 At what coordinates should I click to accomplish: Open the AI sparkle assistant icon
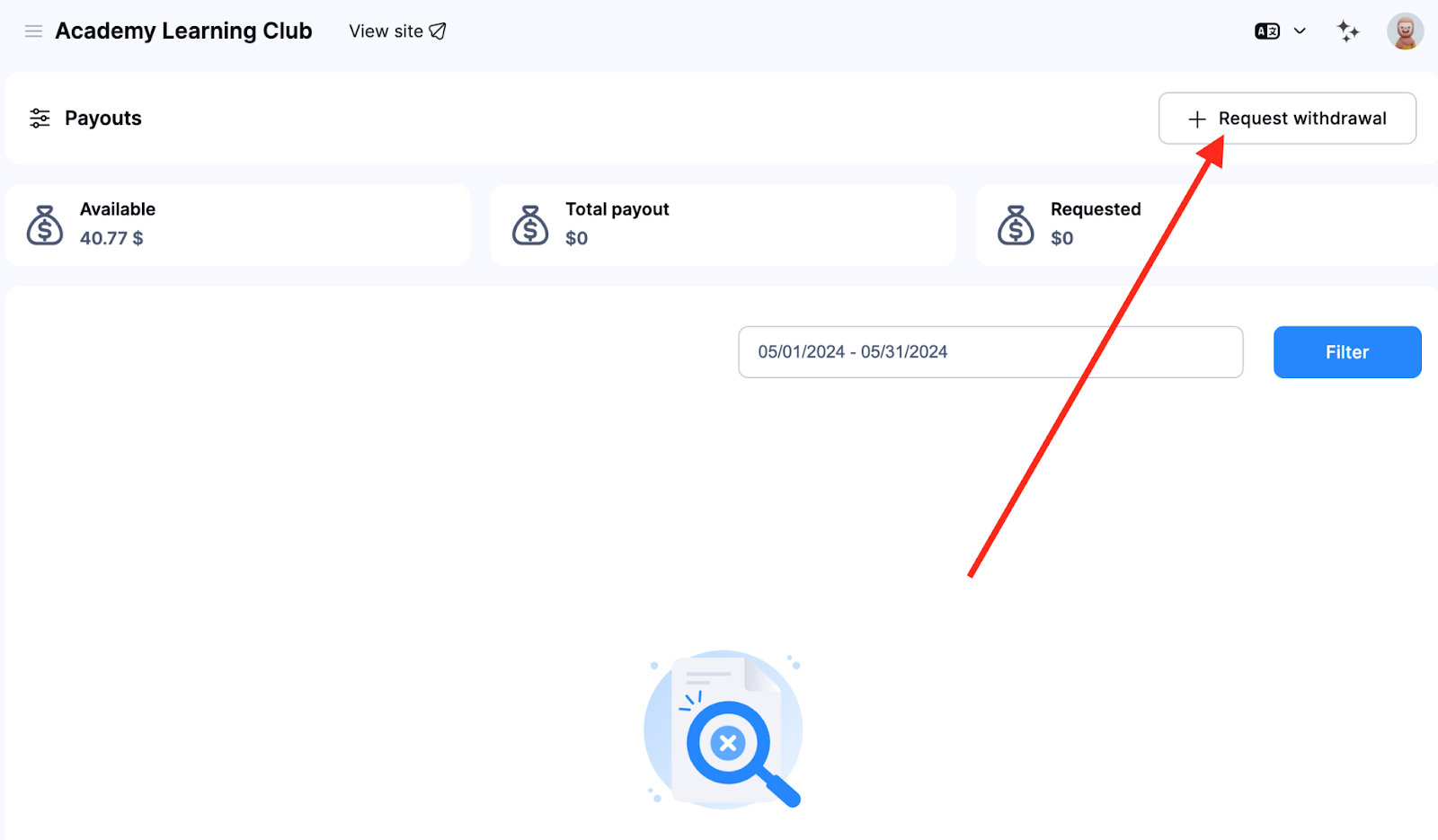(1347, 31)
